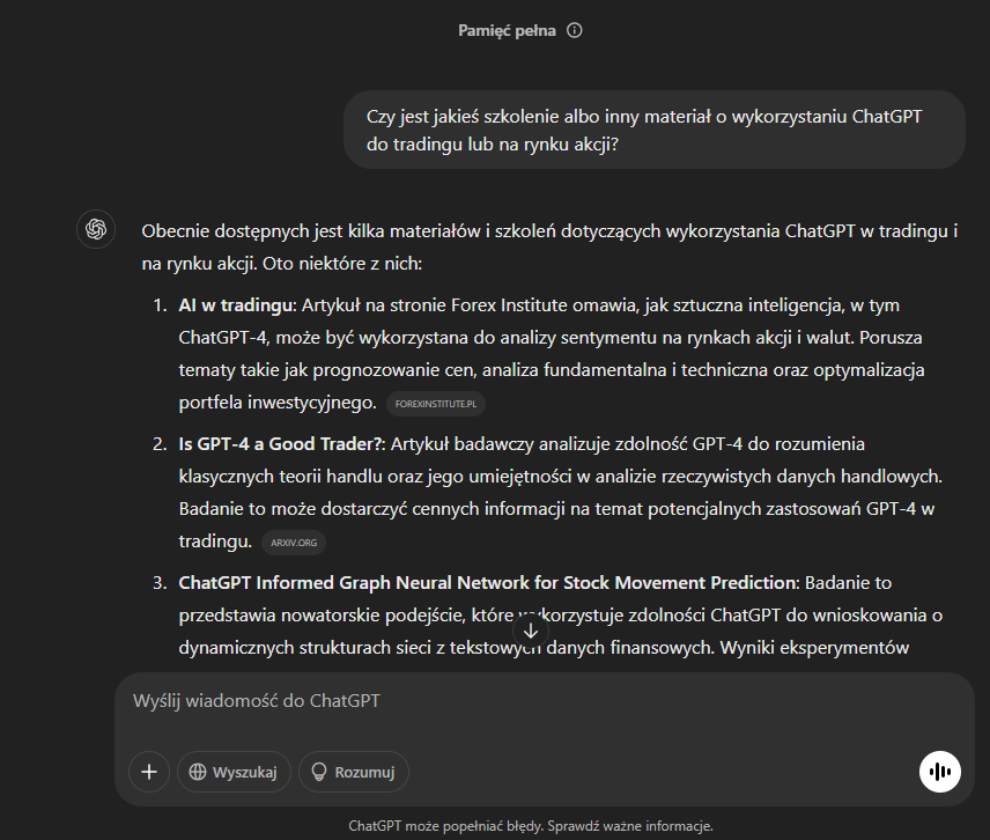Image resolution: width=990 pixels, height=840 pixels.
Task: Click the "AI w tradingu" bold title
Action: (234, 304)
